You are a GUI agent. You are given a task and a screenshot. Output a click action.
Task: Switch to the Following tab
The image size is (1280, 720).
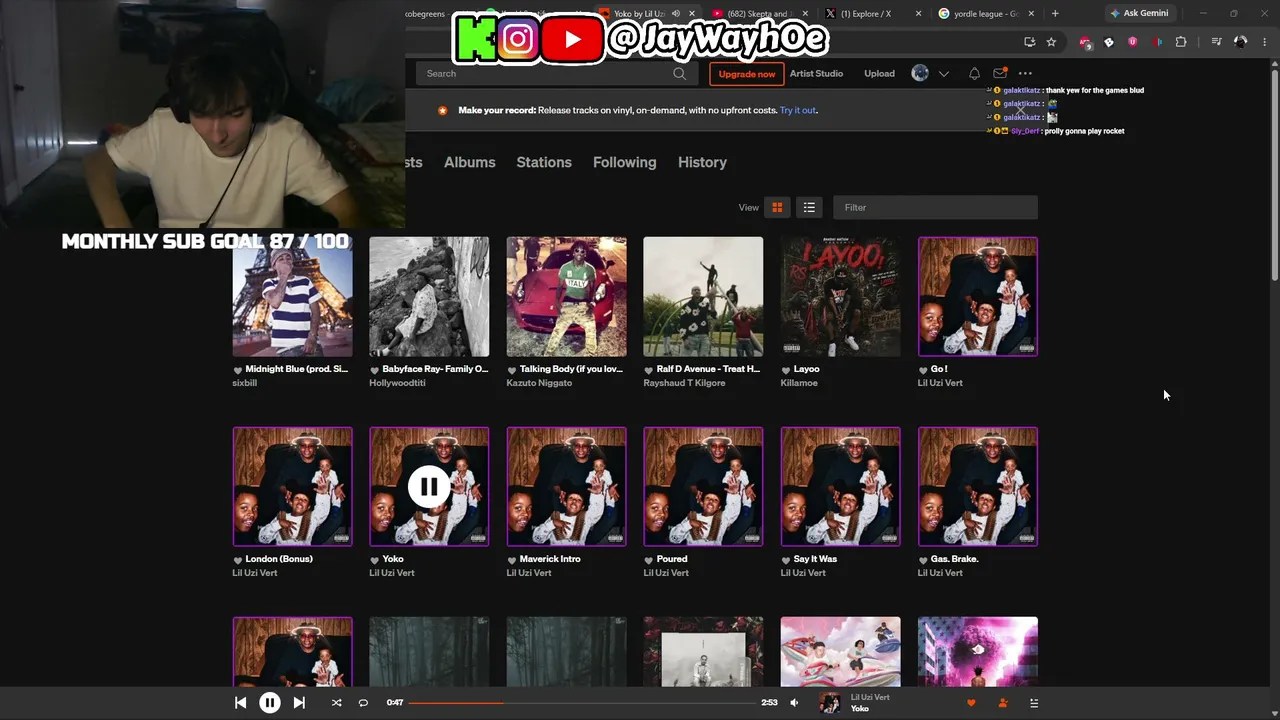pyautogui.click(x=625, y=162)
